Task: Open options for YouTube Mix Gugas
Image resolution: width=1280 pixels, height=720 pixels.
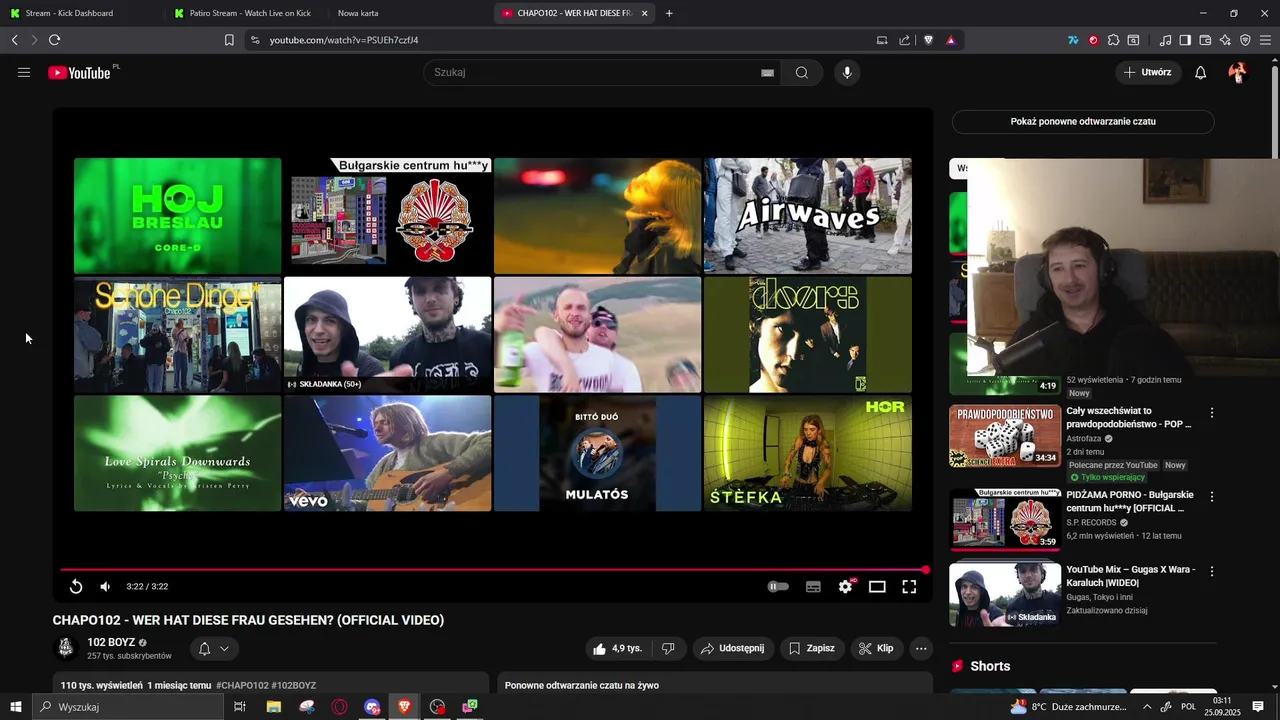Action: click(1211, 572)
